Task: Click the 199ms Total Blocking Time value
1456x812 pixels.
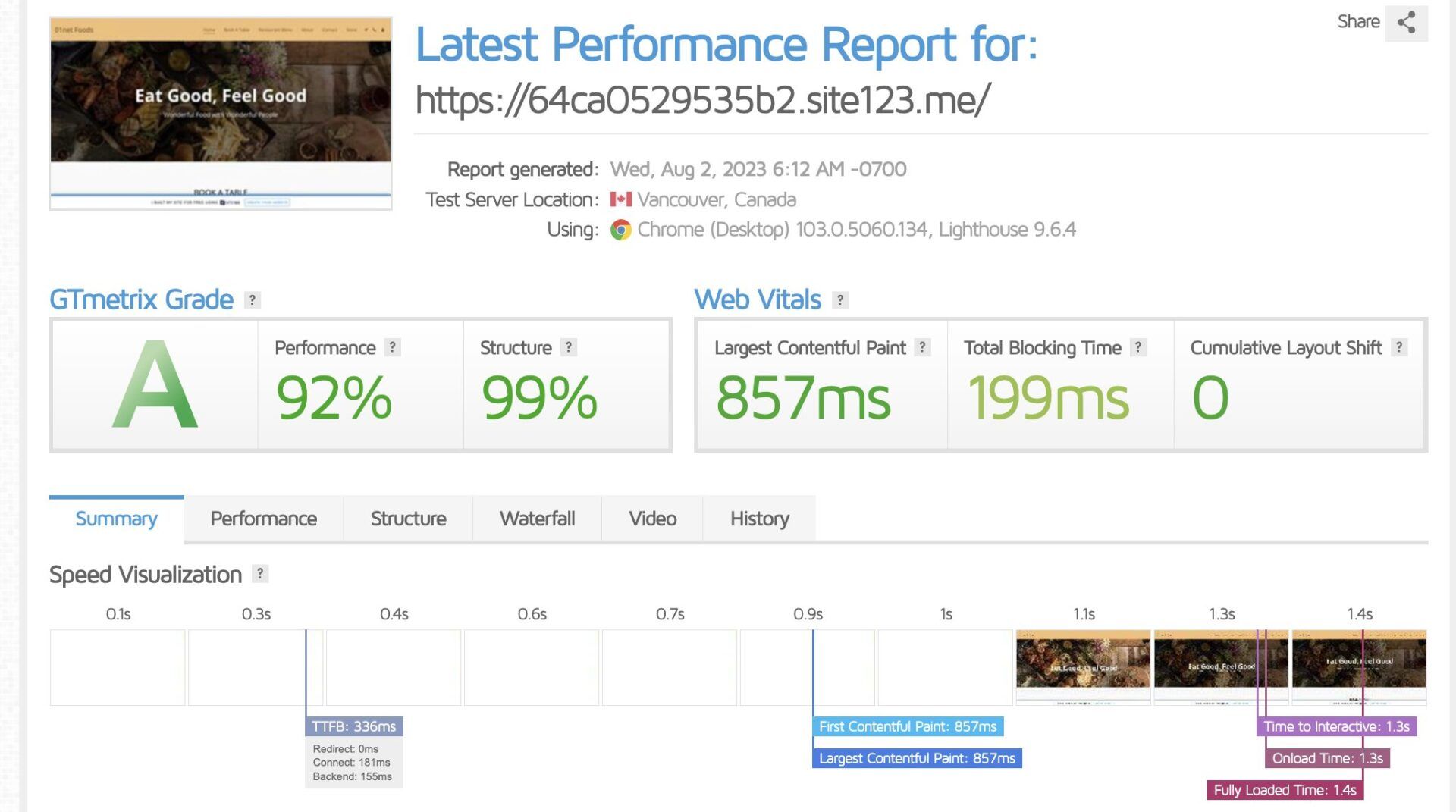Action: point(1048,397)
